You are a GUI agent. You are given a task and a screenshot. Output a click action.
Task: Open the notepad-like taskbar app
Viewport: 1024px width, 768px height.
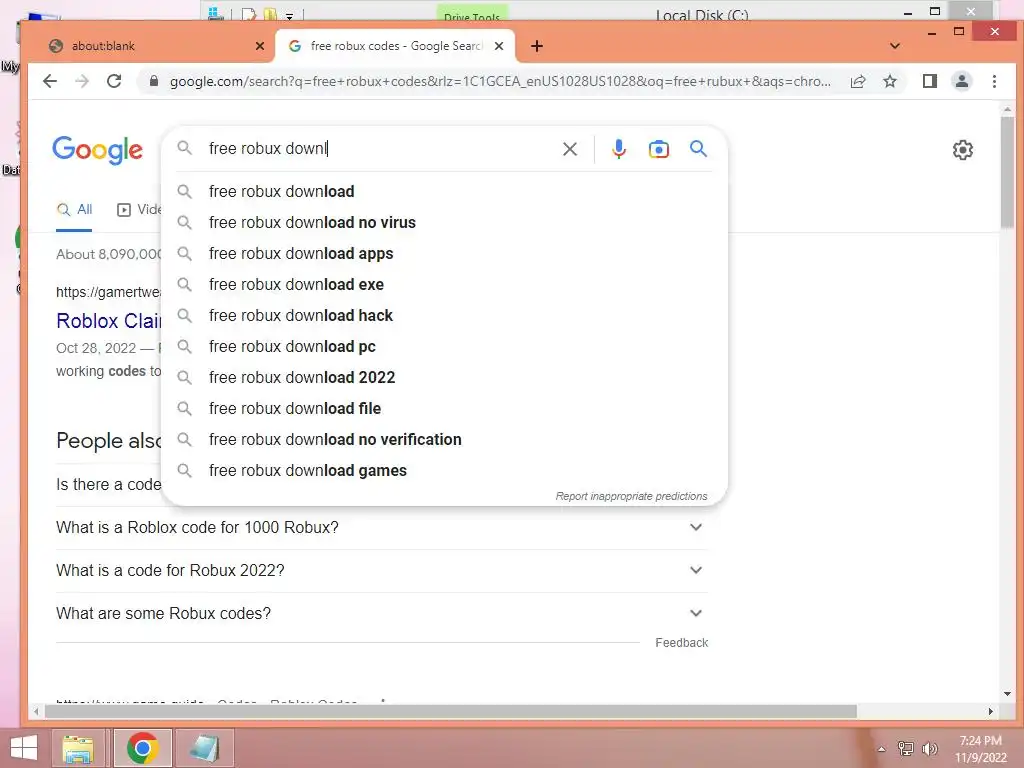204,748
